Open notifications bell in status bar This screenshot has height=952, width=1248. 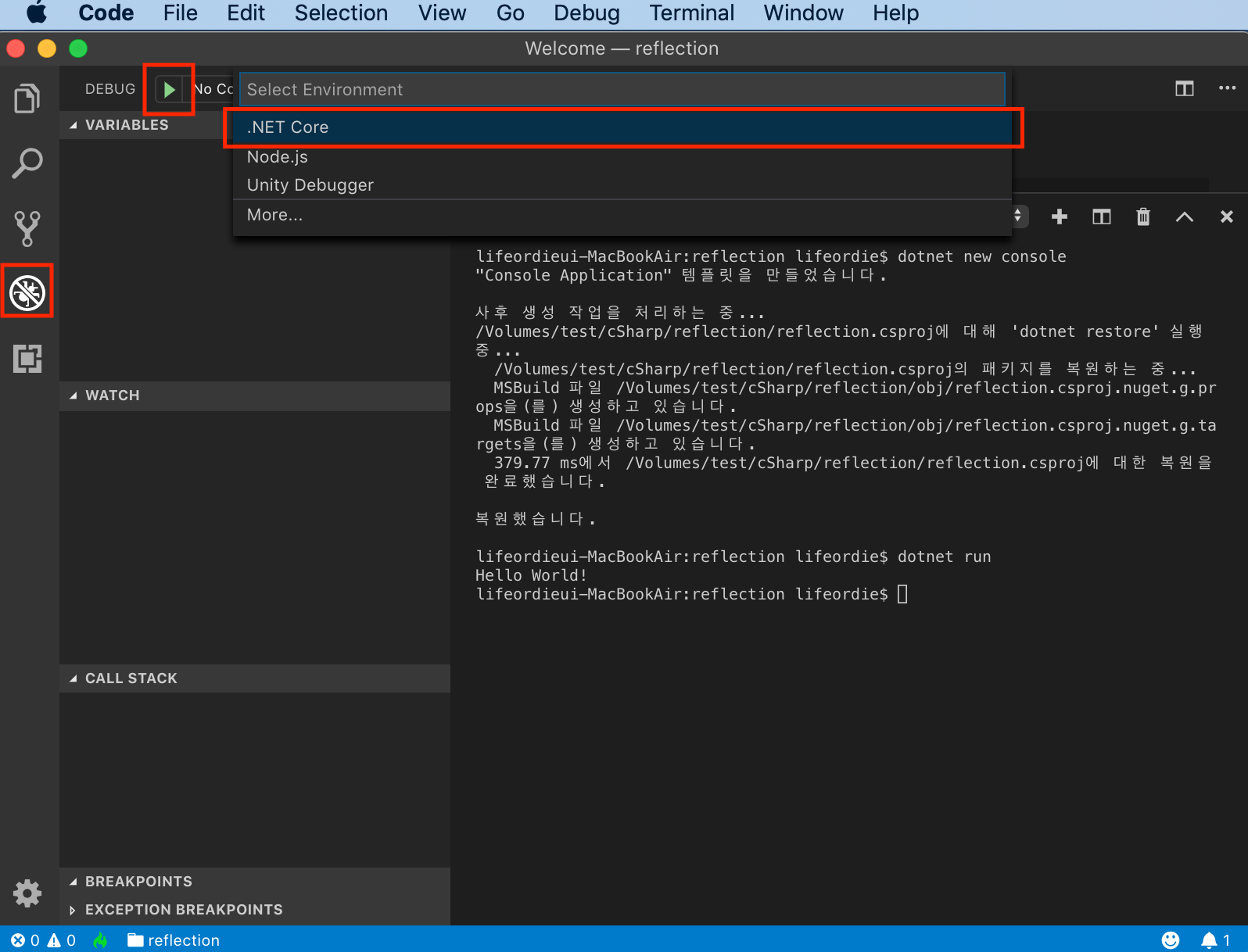coord(1215,940)
